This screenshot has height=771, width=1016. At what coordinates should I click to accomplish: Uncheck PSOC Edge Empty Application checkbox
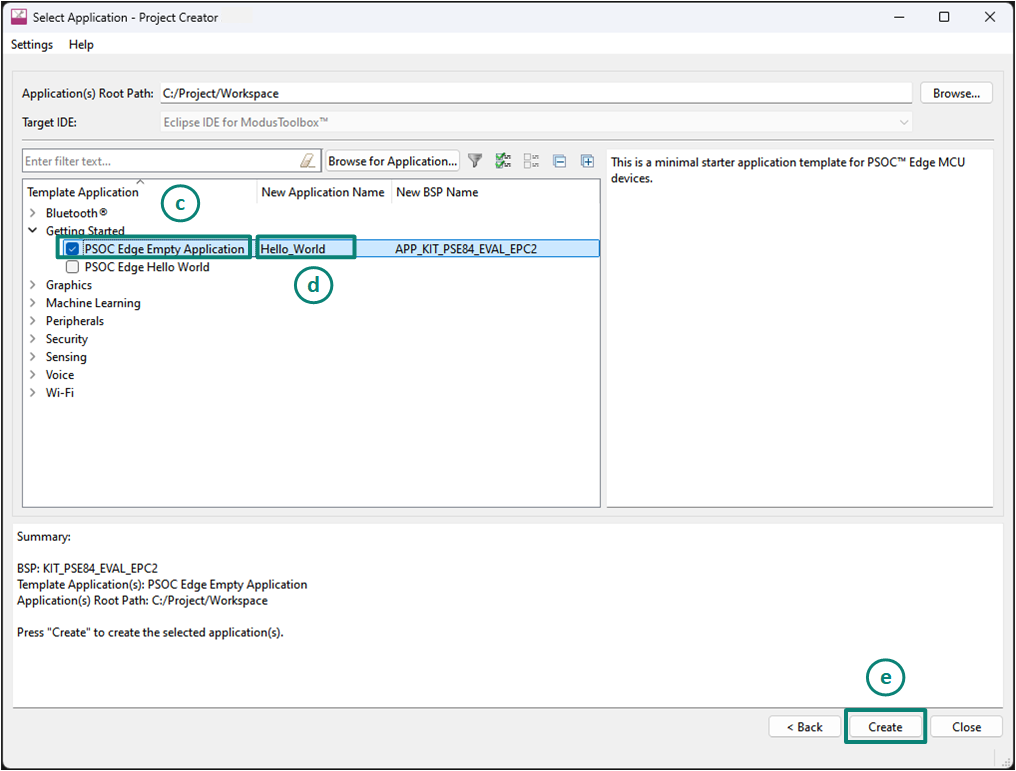click(x=72, y=249)
